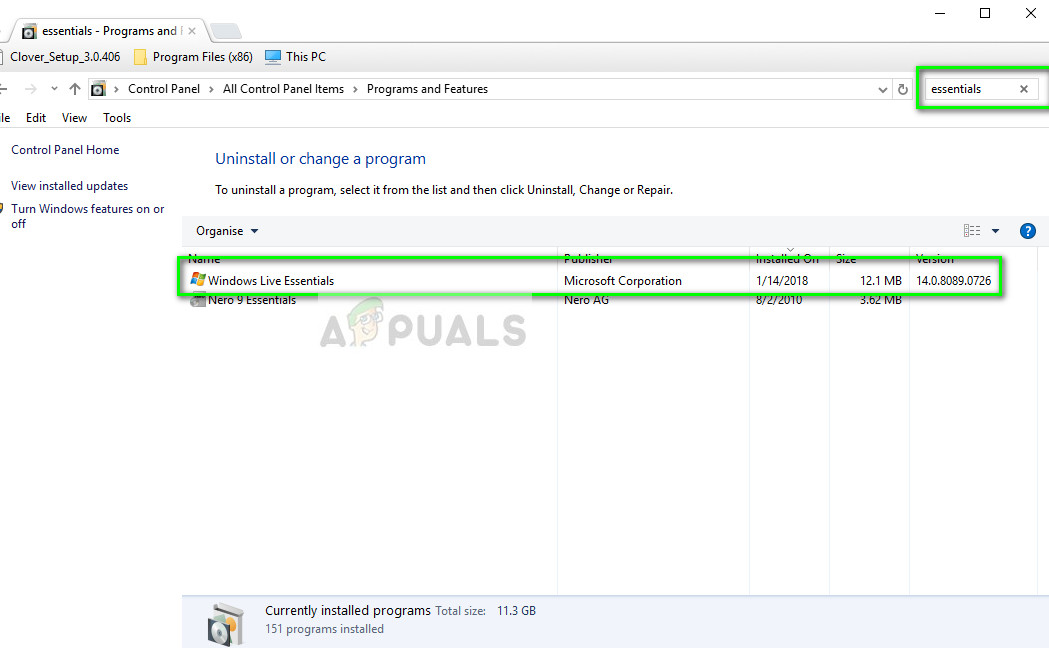
Task: Minimize the window
Action: tap(940, 13)
